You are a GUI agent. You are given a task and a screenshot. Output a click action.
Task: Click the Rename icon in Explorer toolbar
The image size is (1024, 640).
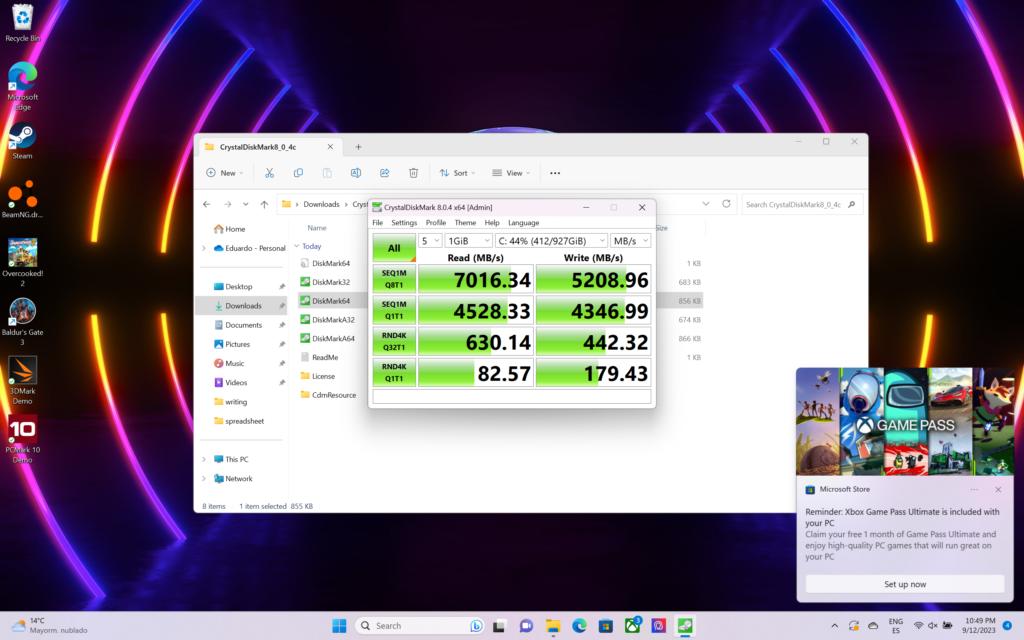(x=356, y=173)
